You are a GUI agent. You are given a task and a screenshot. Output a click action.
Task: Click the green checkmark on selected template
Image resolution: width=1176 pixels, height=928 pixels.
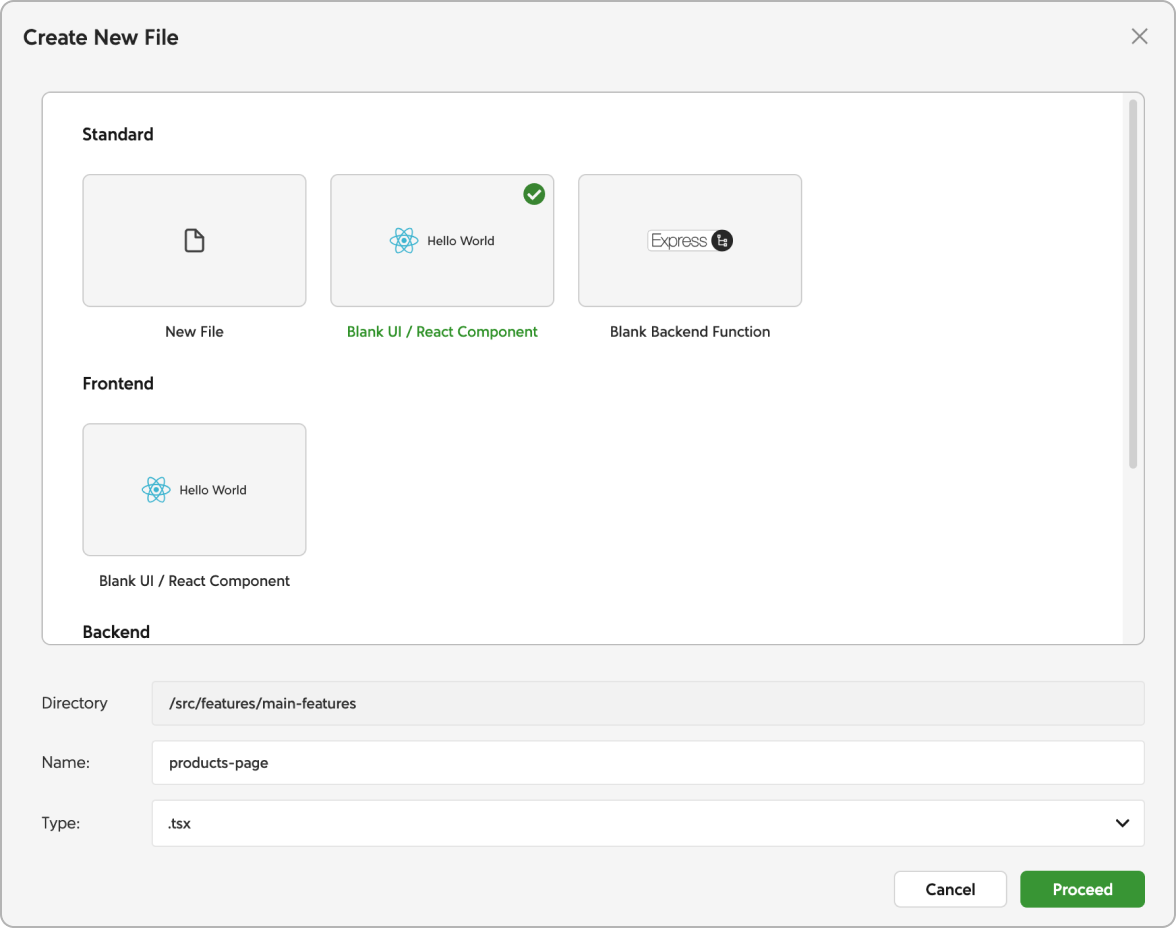pos(534,194)
